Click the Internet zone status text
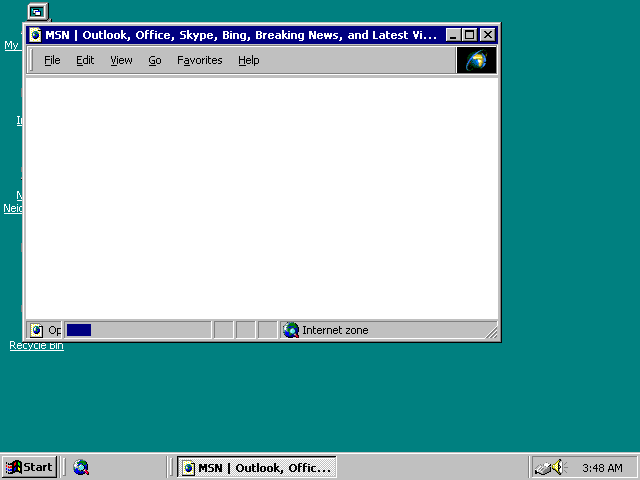The width and height of the screenshot is (640, 480). (x=335, y=330)
